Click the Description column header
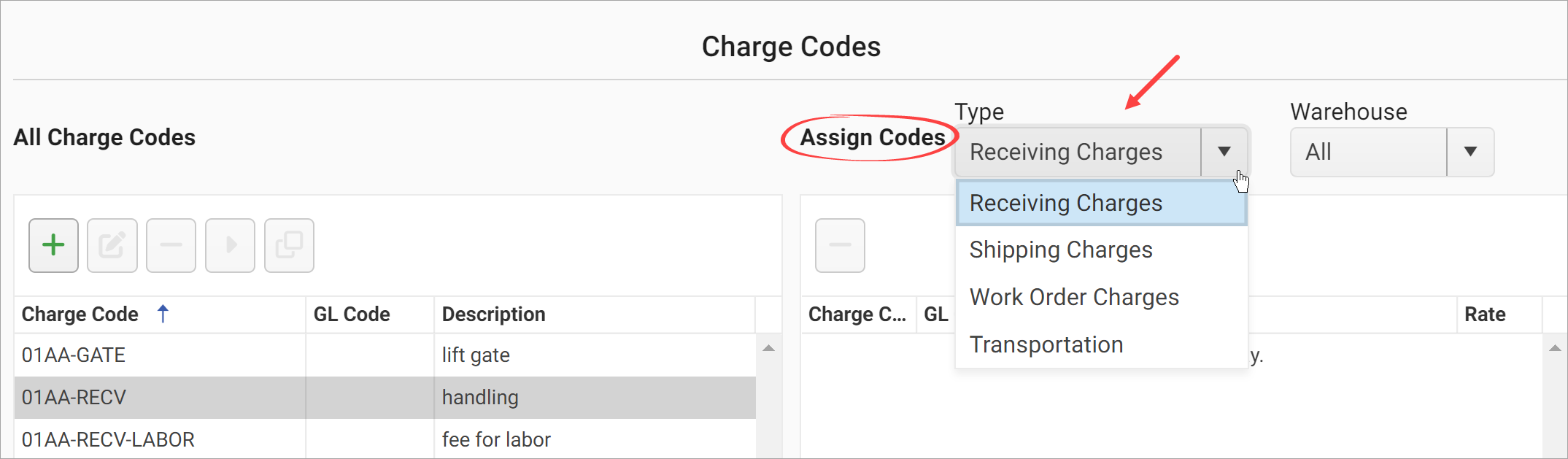 pos(493,314)
